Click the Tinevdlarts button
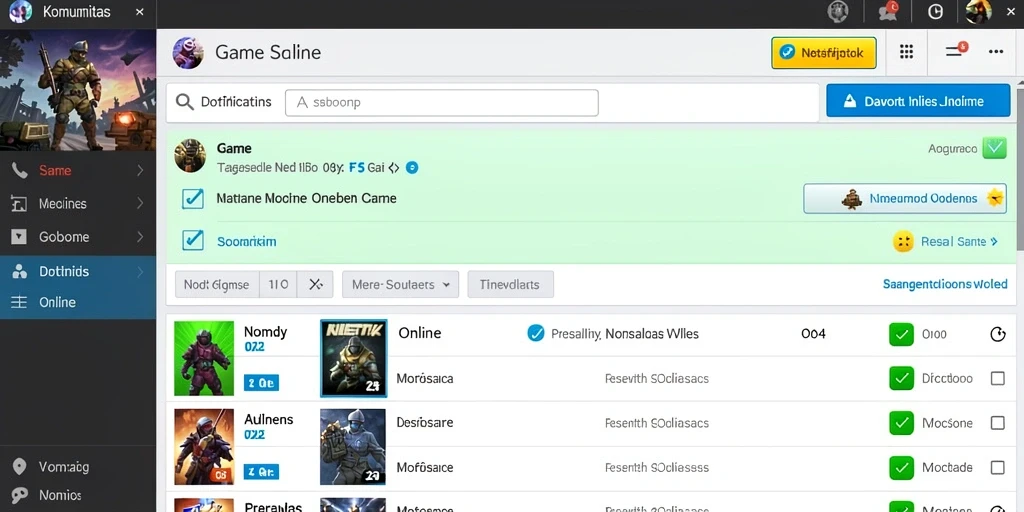This screenshot has width=1024, height=512. (510, 285)
